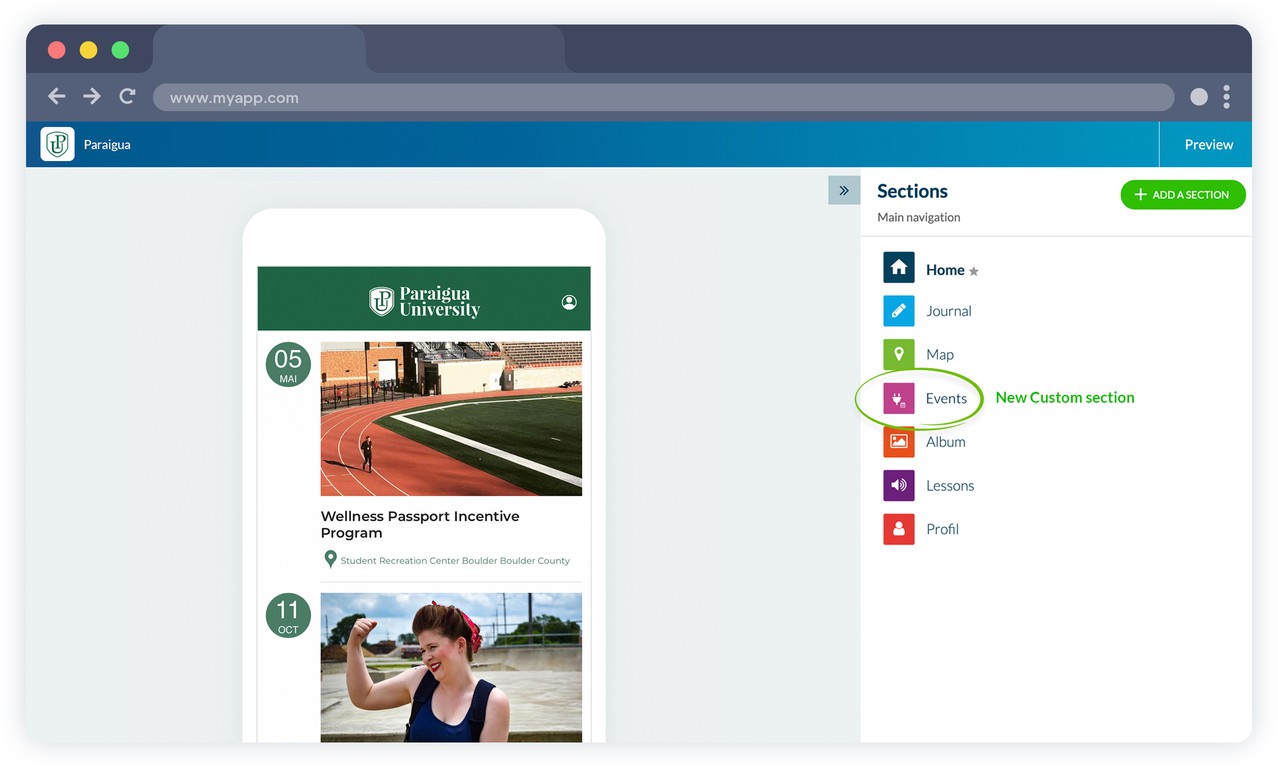Open the Journal section
This screenshot has width=1278, height=769.
pos(949,311)
